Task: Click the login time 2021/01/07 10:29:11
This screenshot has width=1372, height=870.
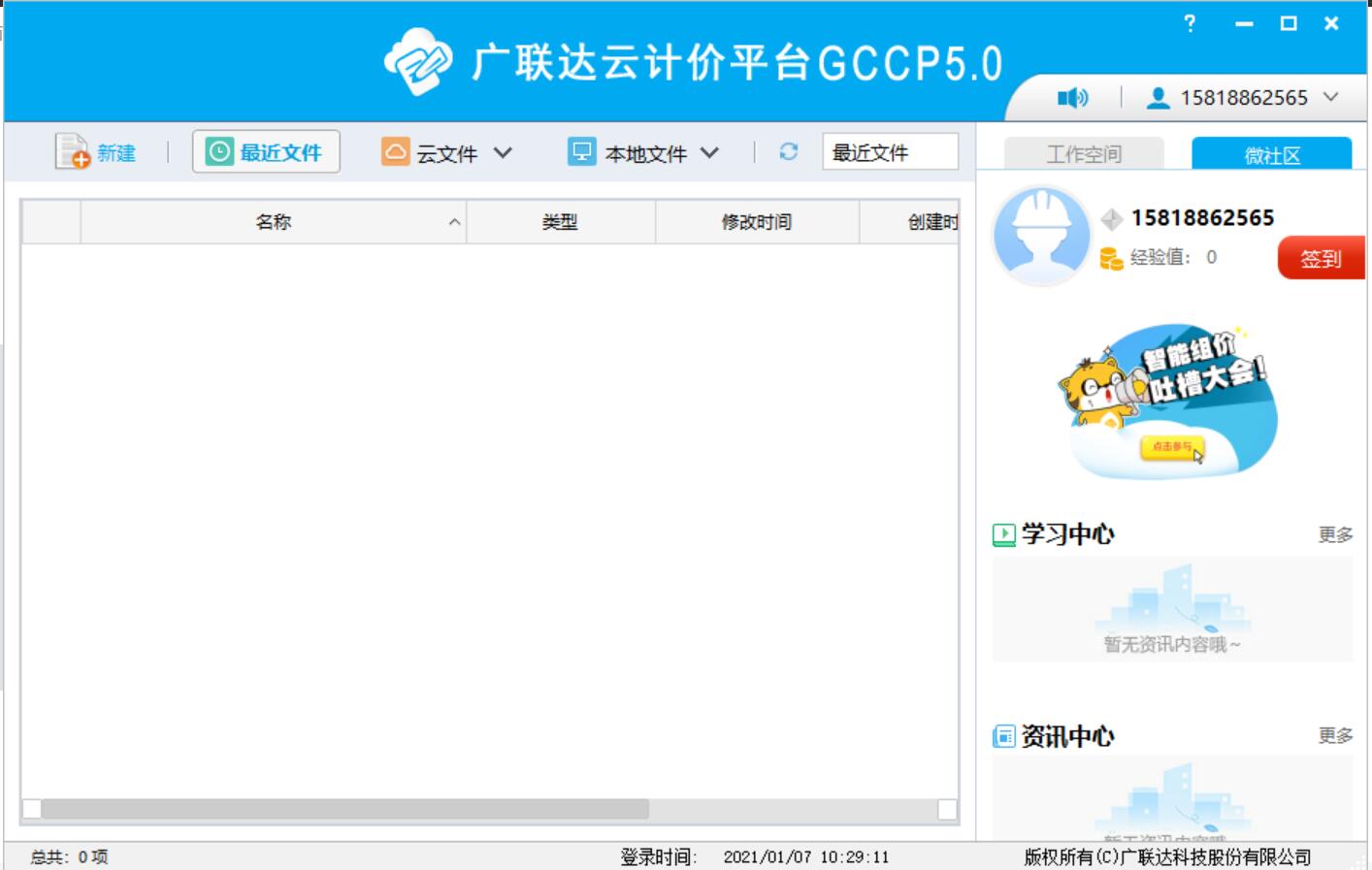Action: [x=806, y=856]
